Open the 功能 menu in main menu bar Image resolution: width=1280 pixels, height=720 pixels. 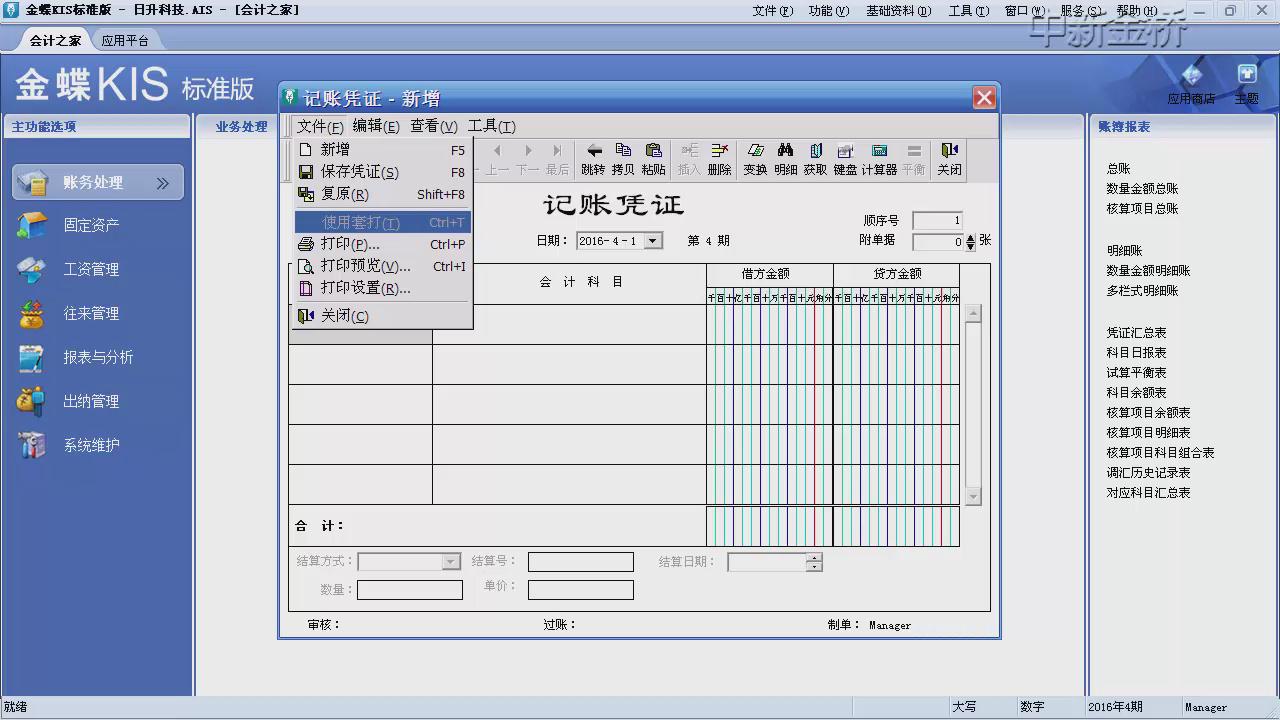pos(828,11)
